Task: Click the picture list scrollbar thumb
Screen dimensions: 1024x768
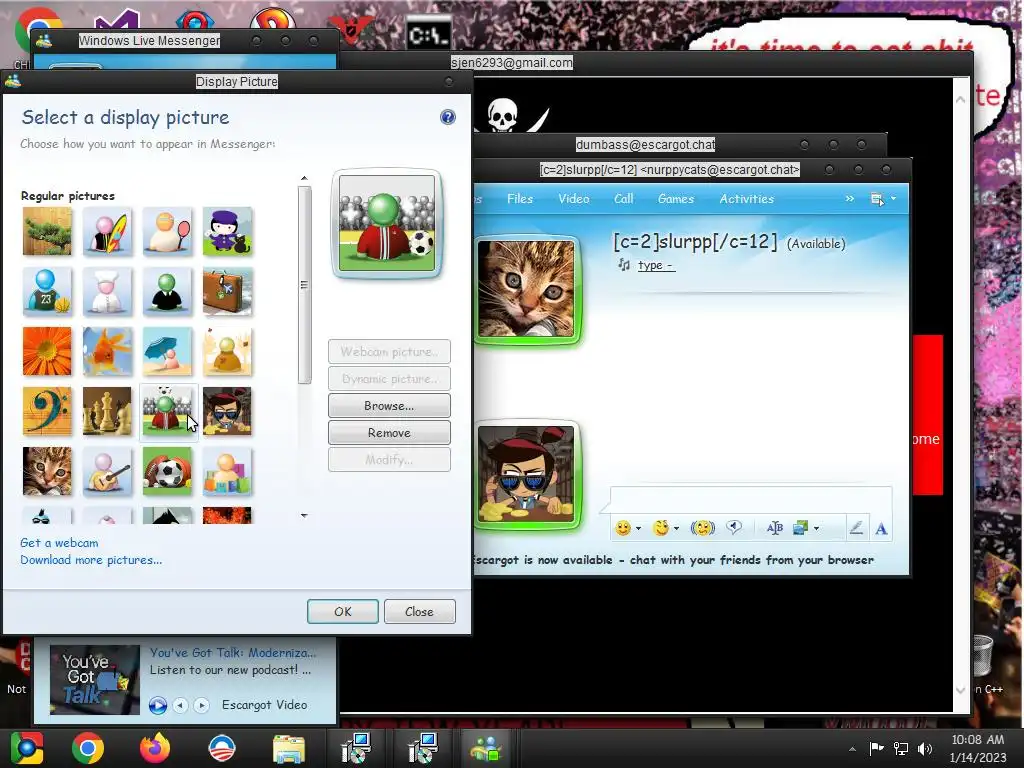Action: [x=304, y=285]
